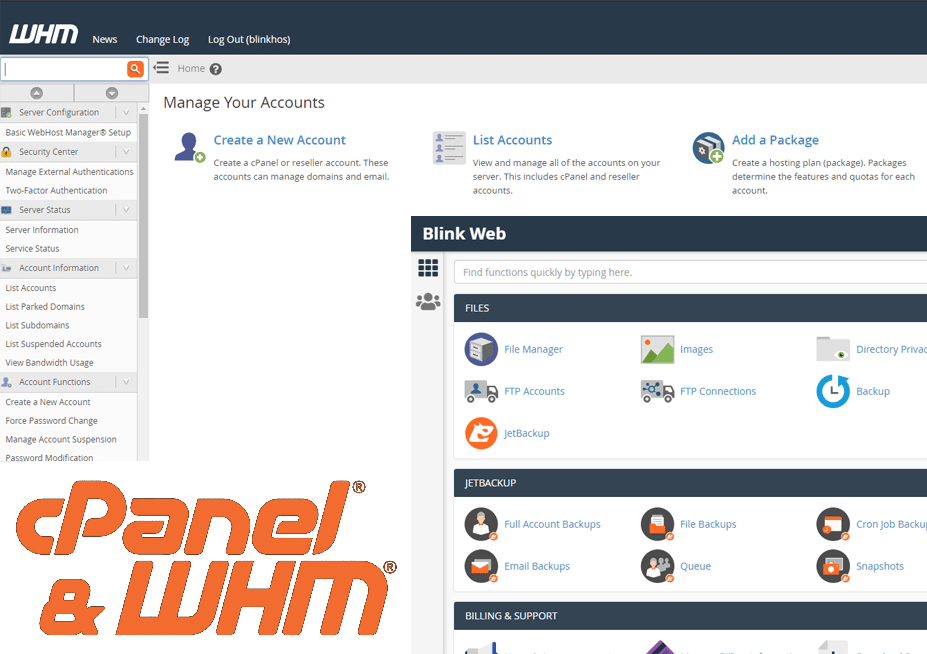Open Force Password Change
The height and width of the screenshot is (654, 927).
(51, 420)
